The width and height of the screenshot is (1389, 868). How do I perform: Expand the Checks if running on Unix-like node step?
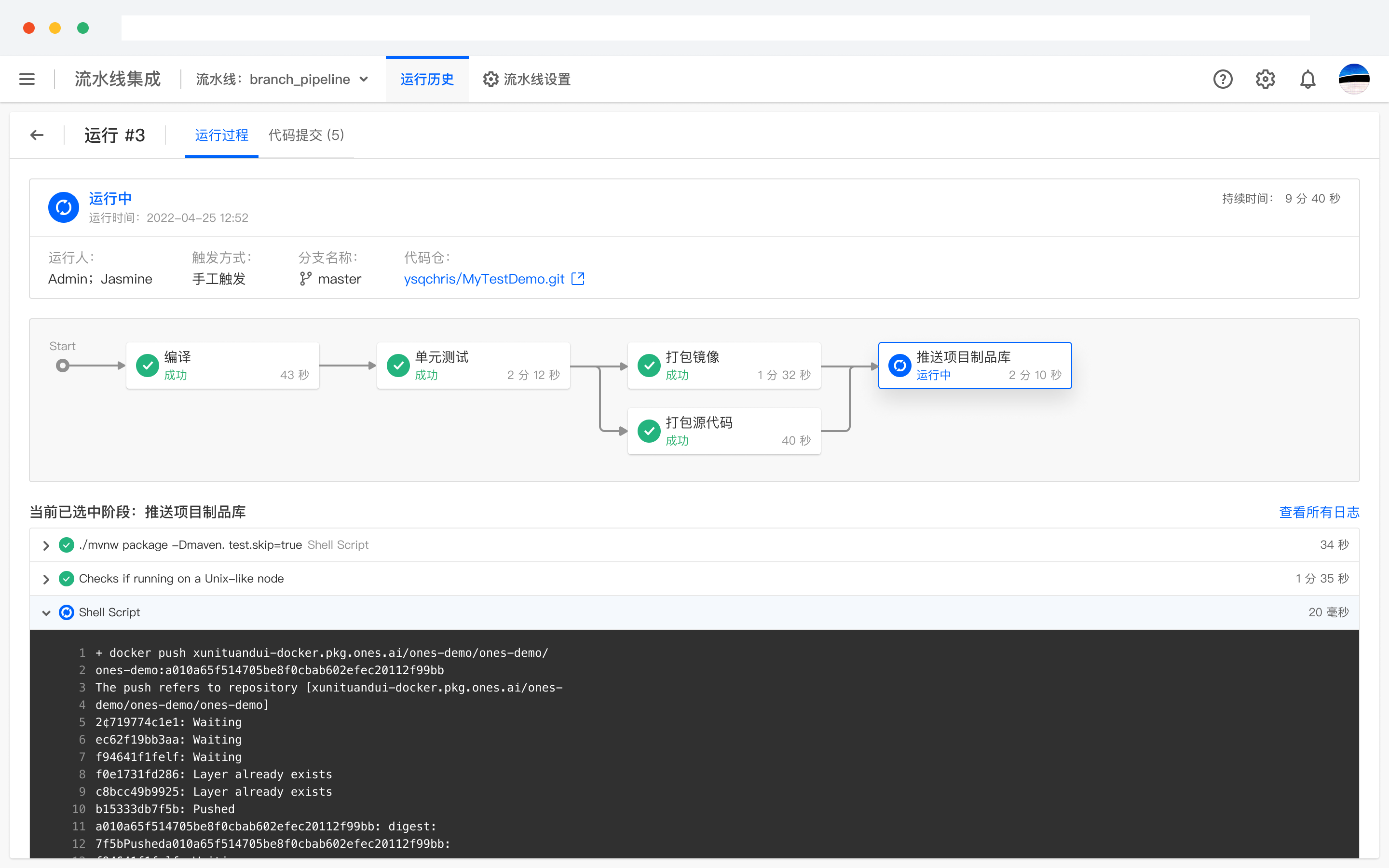pyautogui.click(x=46, y=579)
